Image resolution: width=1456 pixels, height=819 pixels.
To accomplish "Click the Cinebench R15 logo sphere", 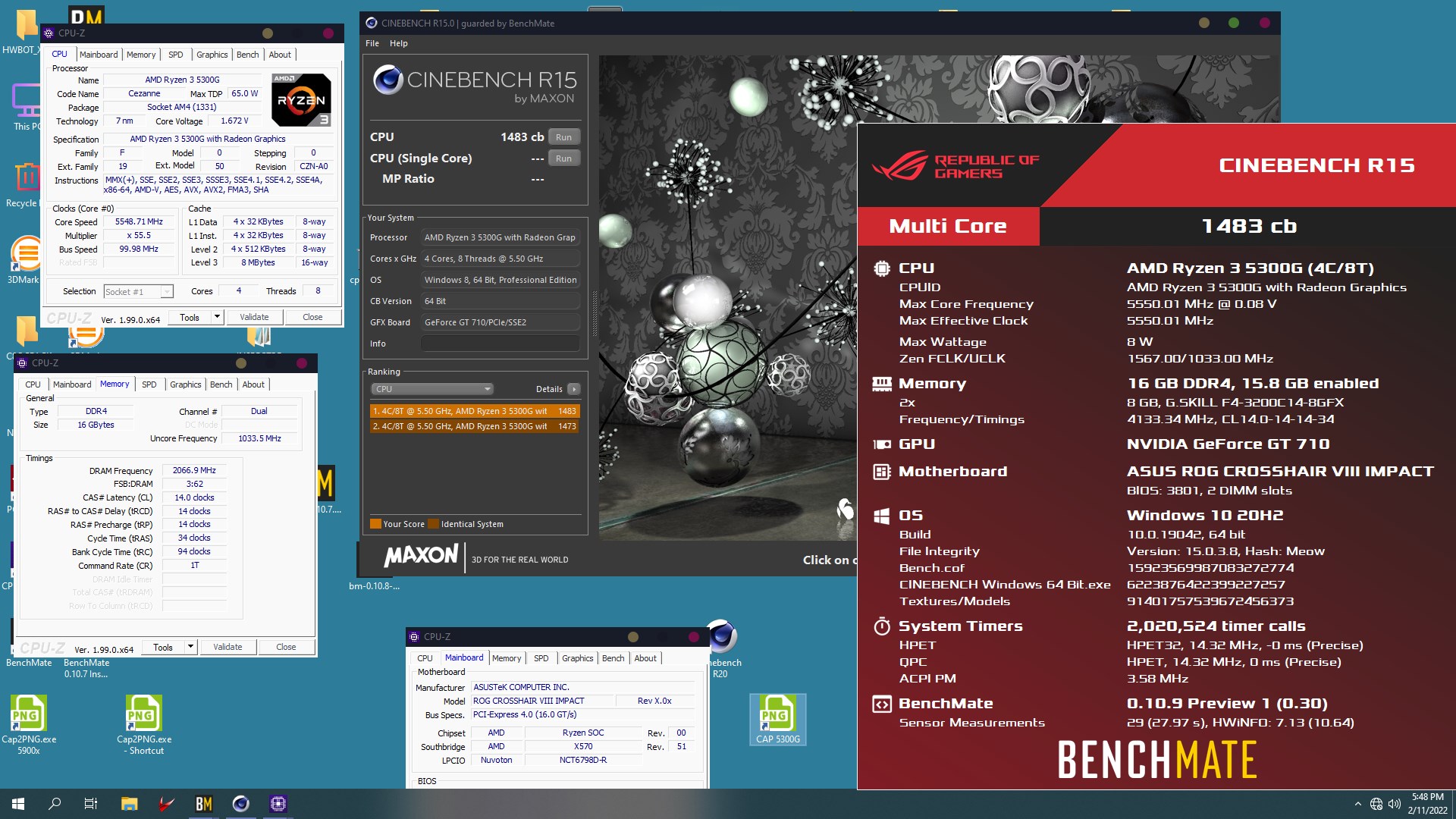I will pyautogui.click(x=388, y=79).
